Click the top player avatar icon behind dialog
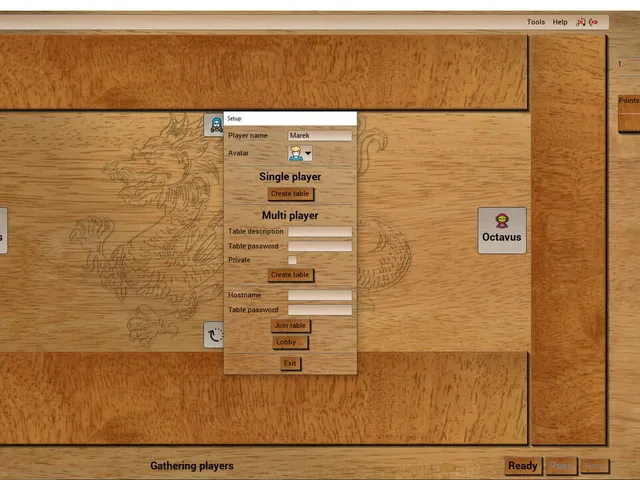Screen dimensions: 640x480 (214, 125)
